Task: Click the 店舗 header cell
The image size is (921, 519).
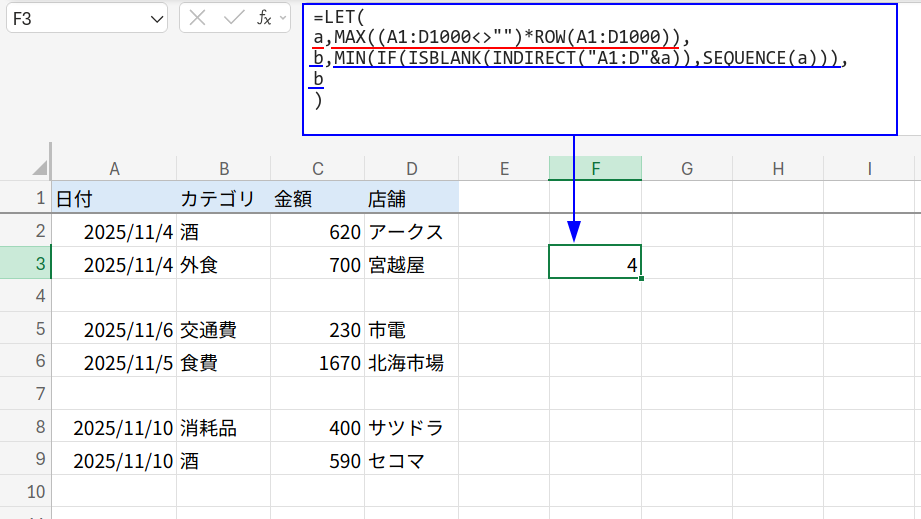Action: point(412,198)
